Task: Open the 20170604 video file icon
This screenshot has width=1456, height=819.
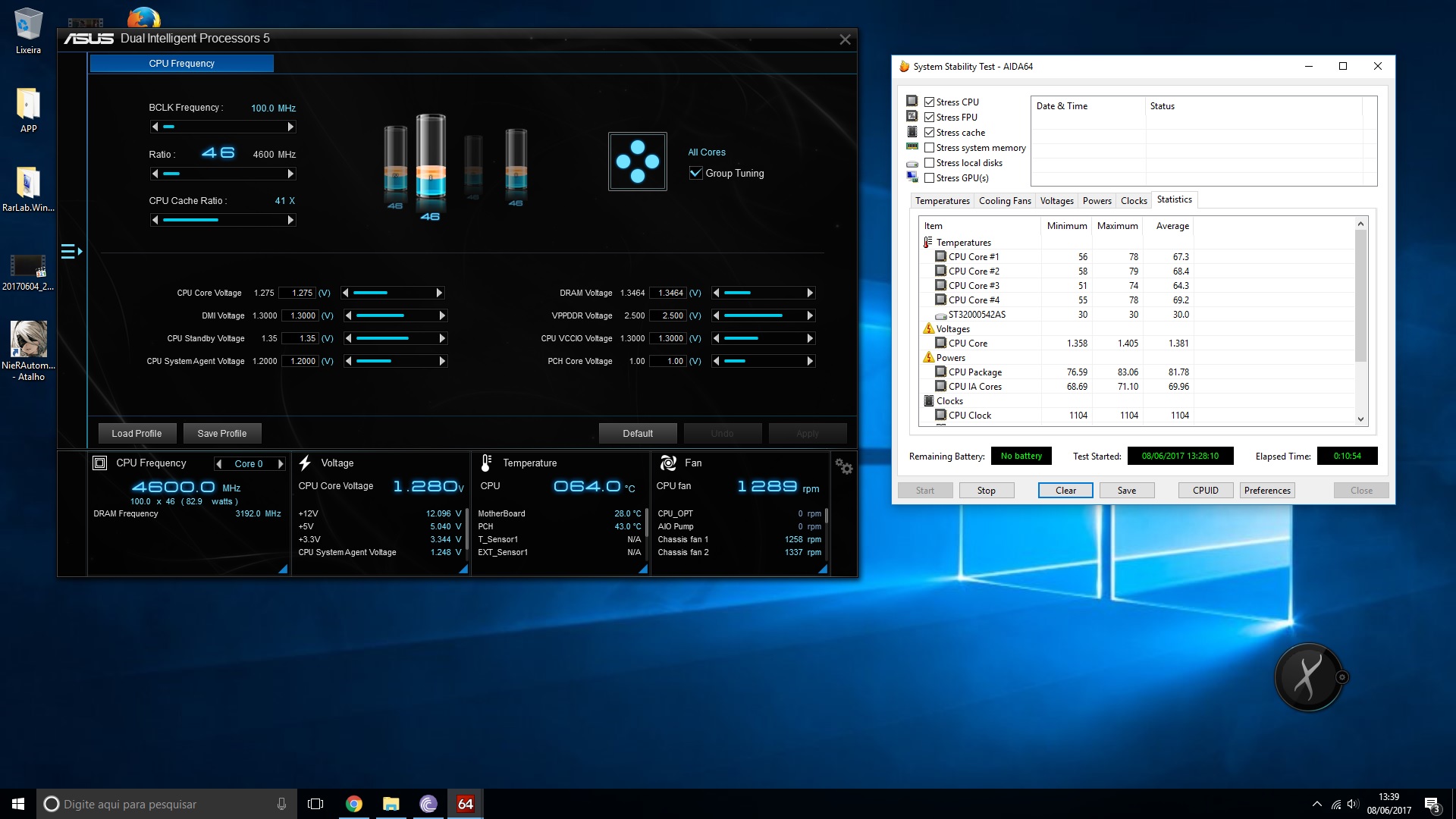Action: pos(28,271)
